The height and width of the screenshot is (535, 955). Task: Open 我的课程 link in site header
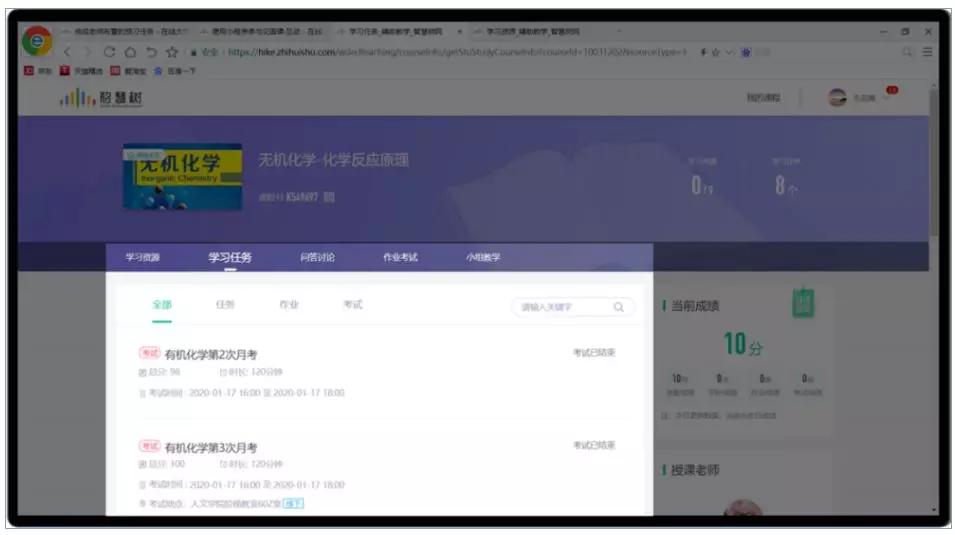tap(763, 97)
